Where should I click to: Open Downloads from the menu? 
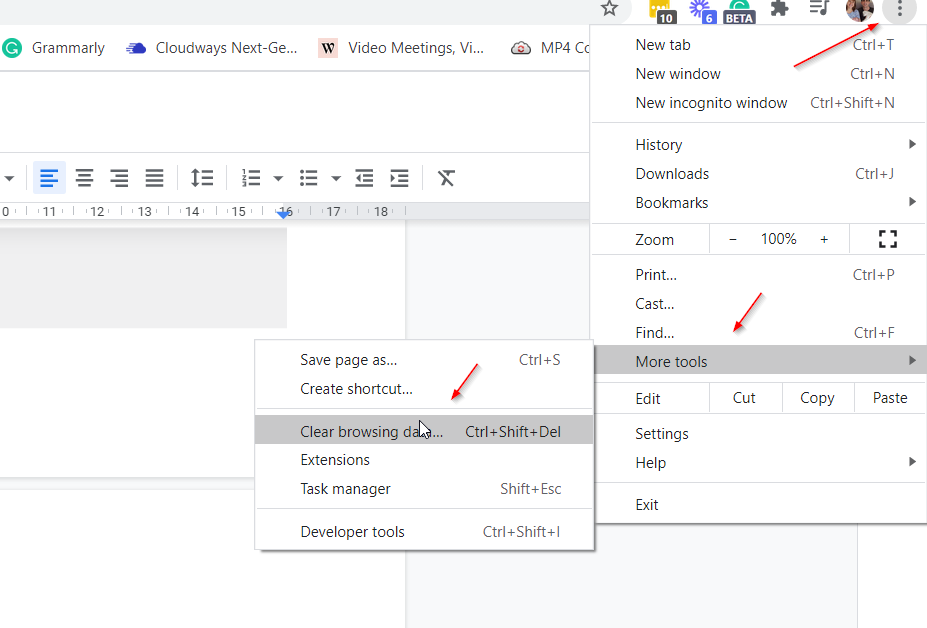(x=759, y=174)
